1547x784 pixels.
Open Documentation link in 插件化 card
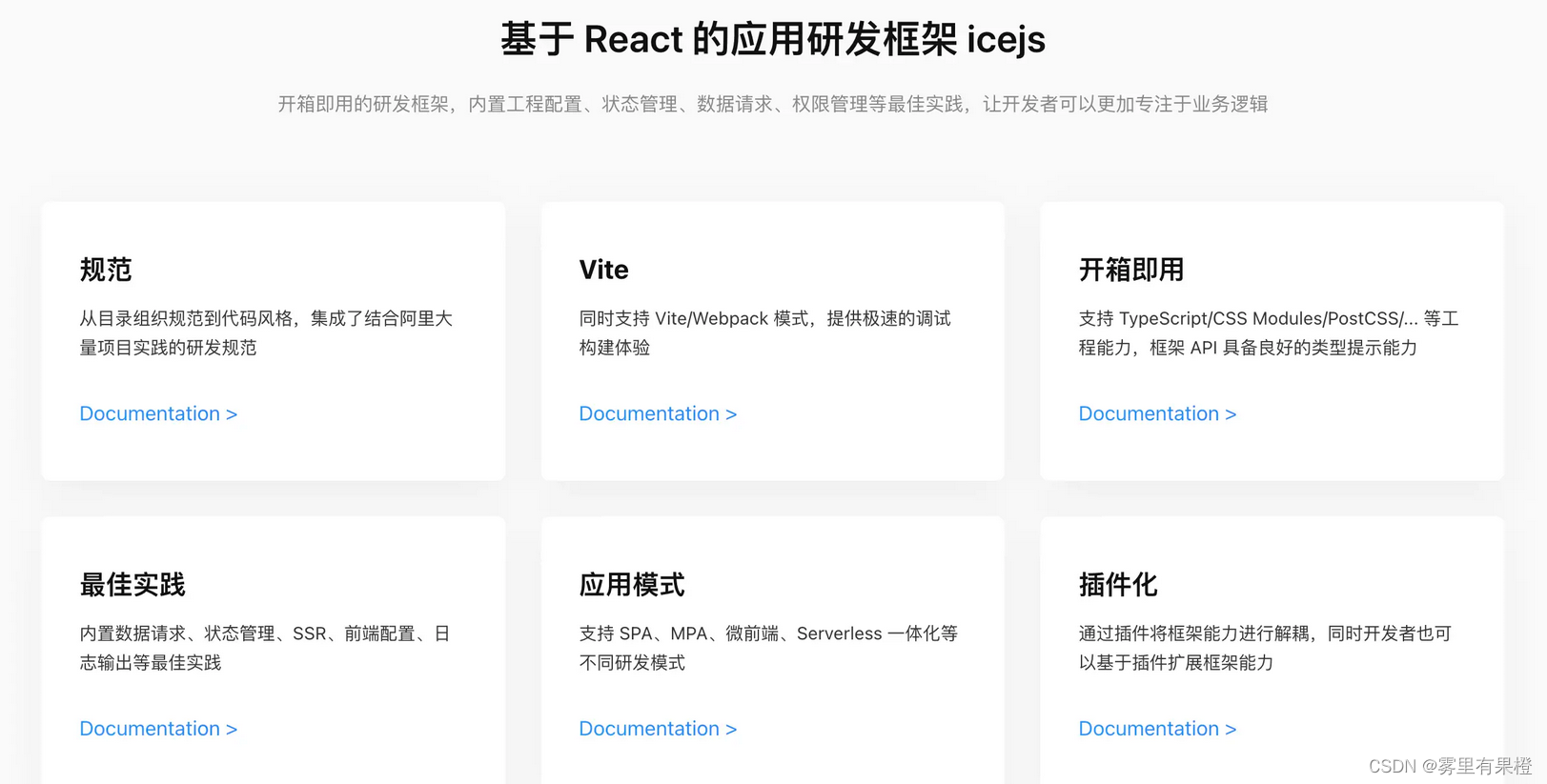coord(1157,729)
